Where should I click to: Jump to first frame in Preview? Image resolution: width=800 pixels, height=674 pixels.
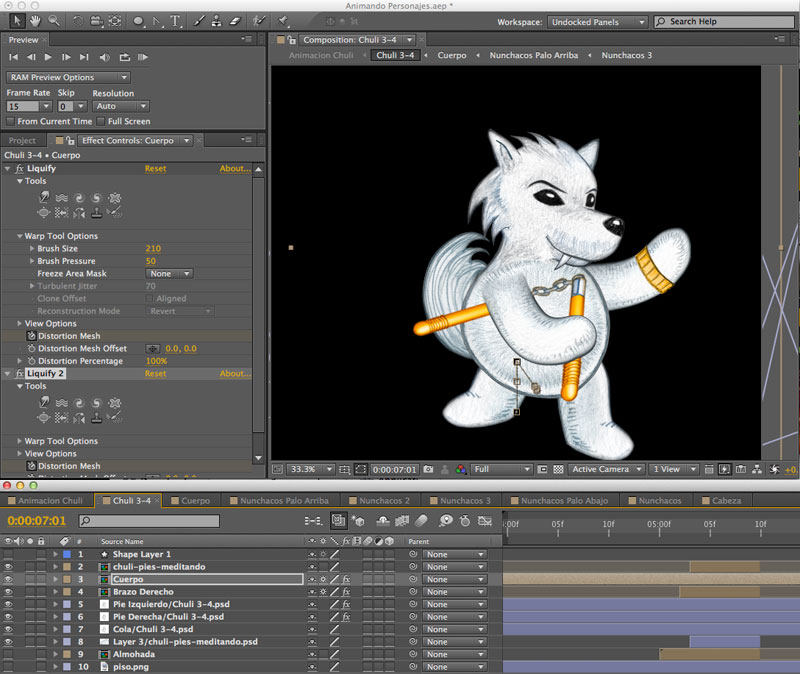pyautogui.click(x=14, y=57)
